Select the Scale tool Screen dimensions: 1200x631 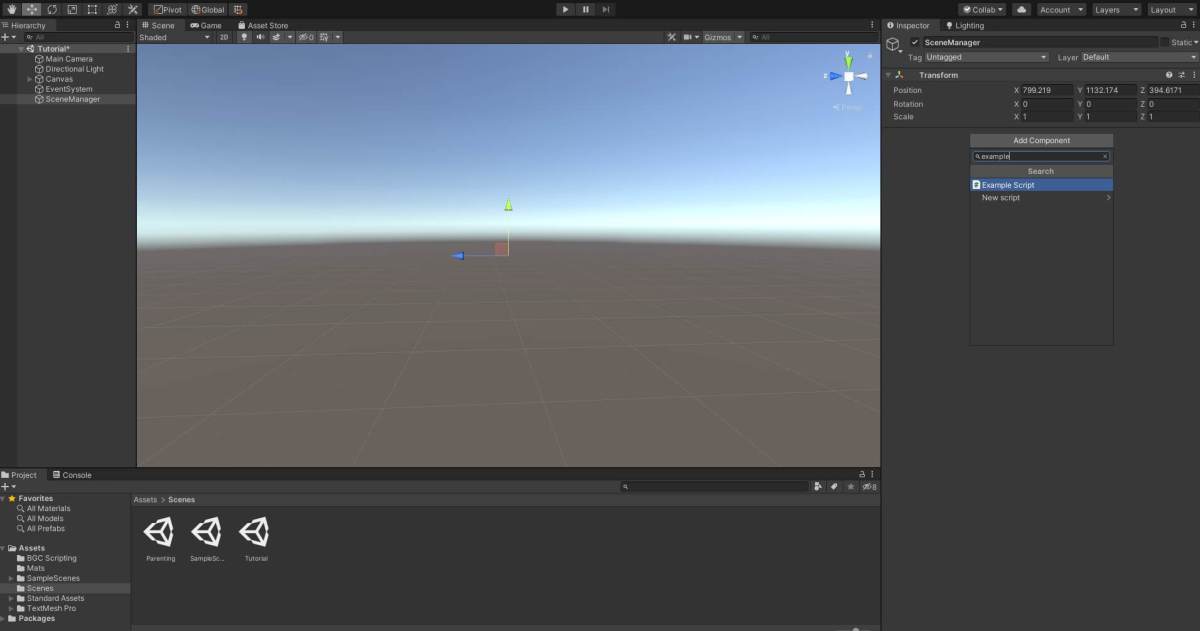[71, 9]
